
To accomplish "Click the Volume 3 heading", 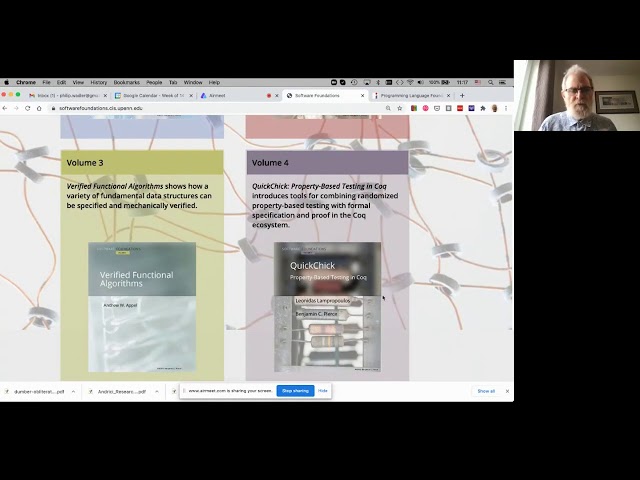I will coord(85,163).
